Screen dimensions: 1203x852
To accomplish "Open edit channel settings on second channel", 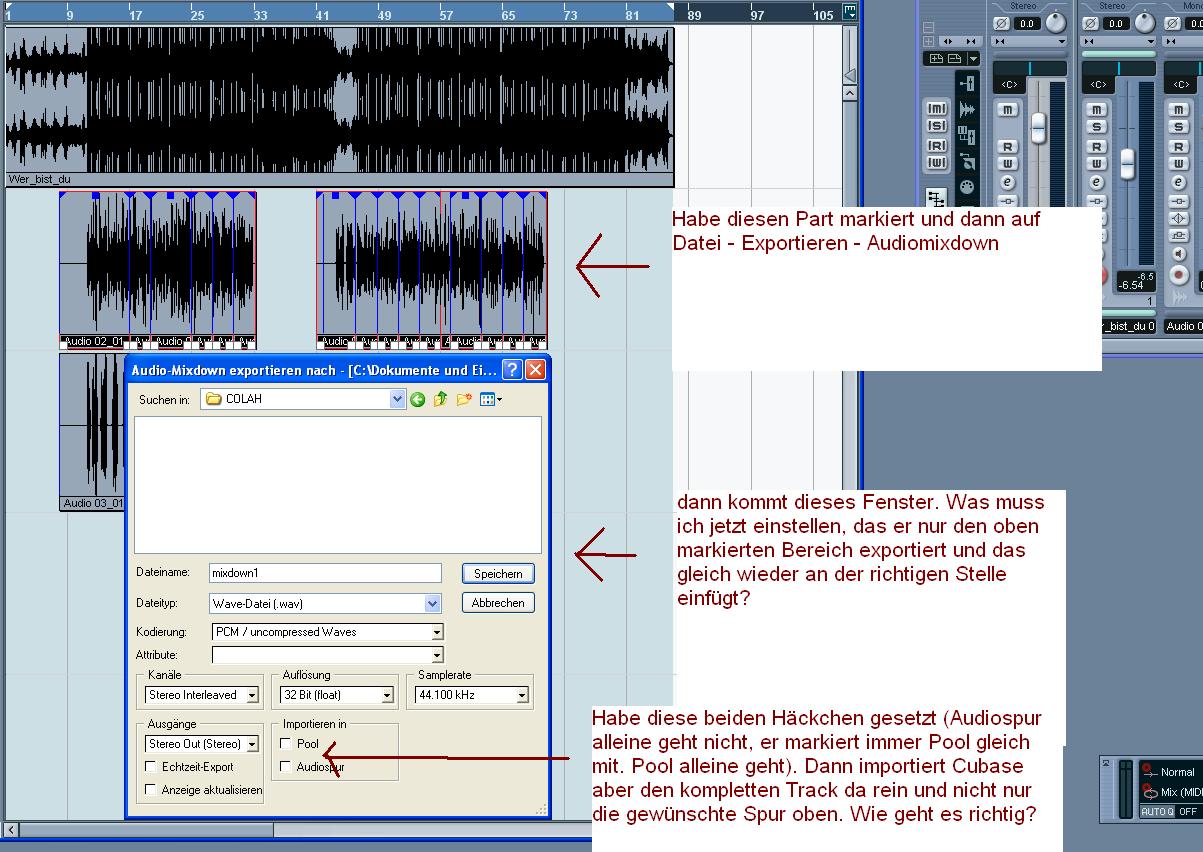I will (1096, 182).
